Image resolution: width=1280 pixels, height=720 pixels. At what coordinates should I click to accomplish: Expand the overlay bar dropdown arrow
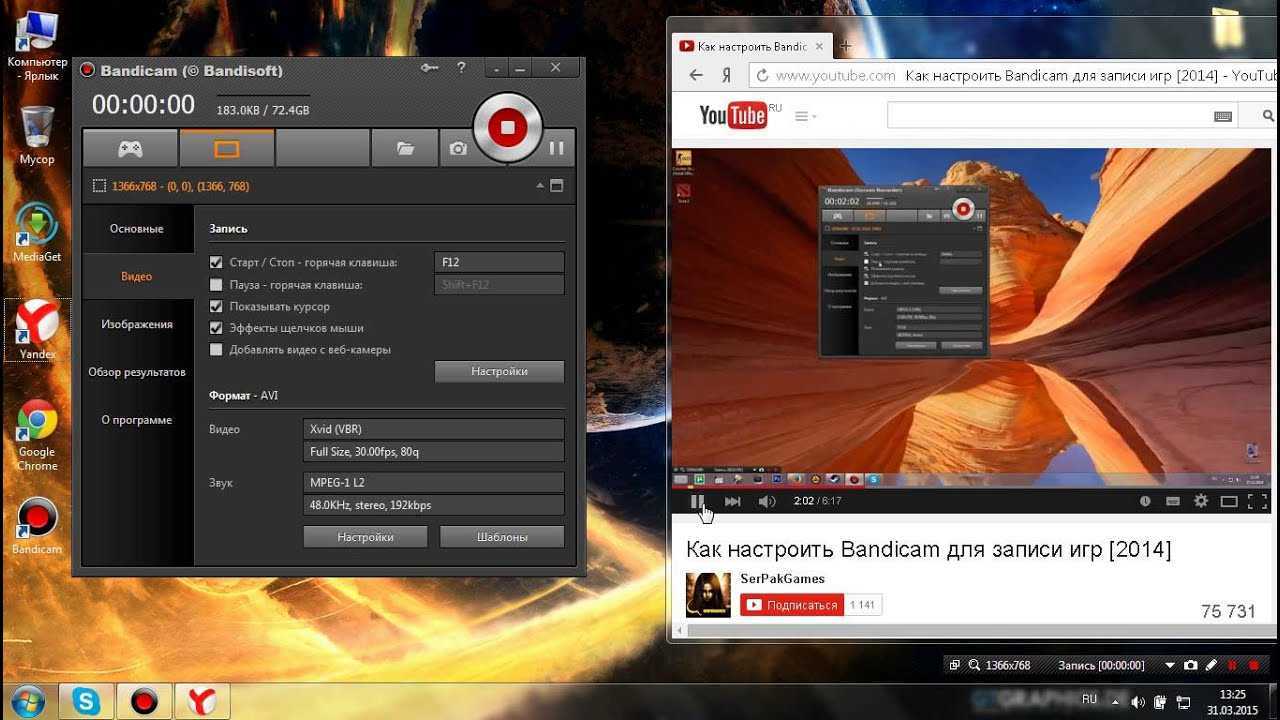point(1169,666)
